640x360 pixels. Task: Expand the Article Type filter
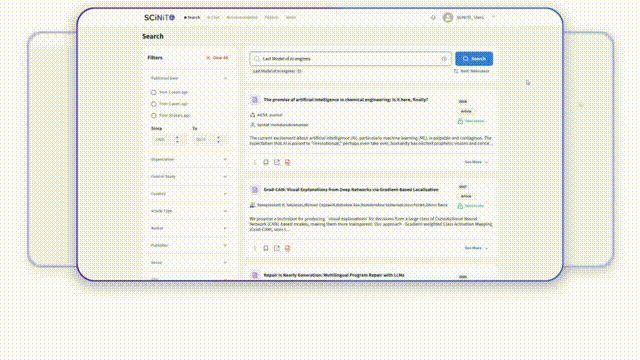189,211
